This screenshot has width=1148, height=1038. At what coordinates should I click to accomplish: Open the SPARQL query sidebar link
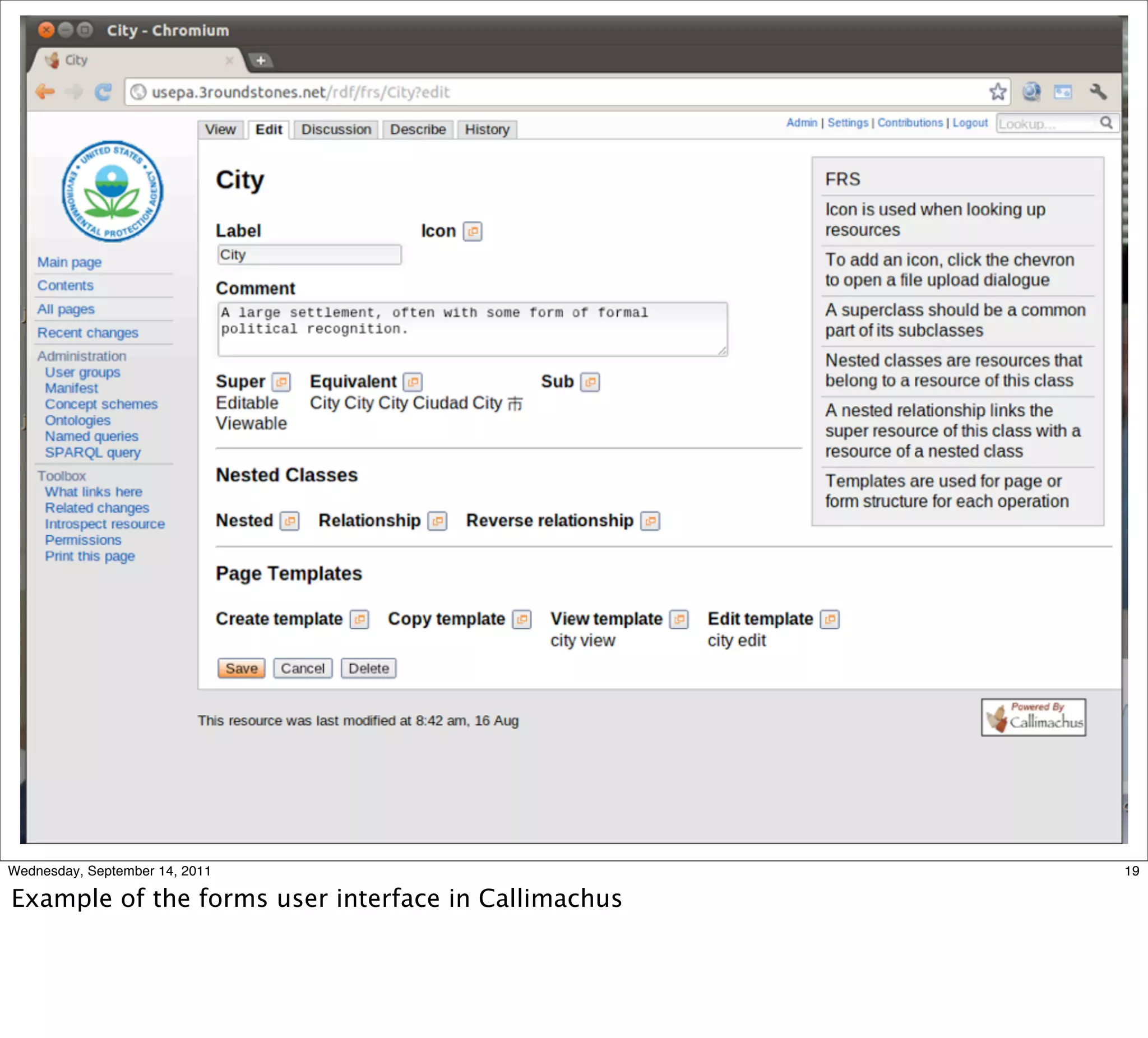click(92, 453)
